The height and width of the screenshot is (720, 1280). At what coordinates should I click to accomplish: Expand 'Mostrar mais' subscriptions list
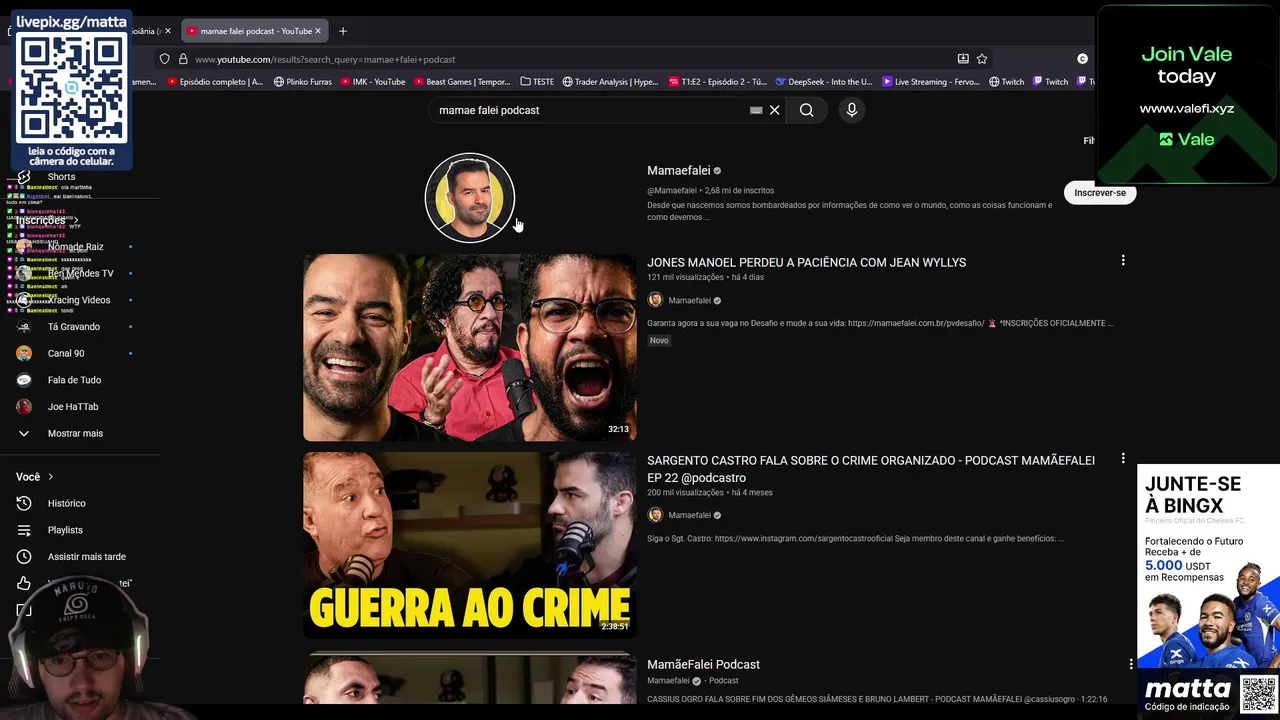point(75,433)
